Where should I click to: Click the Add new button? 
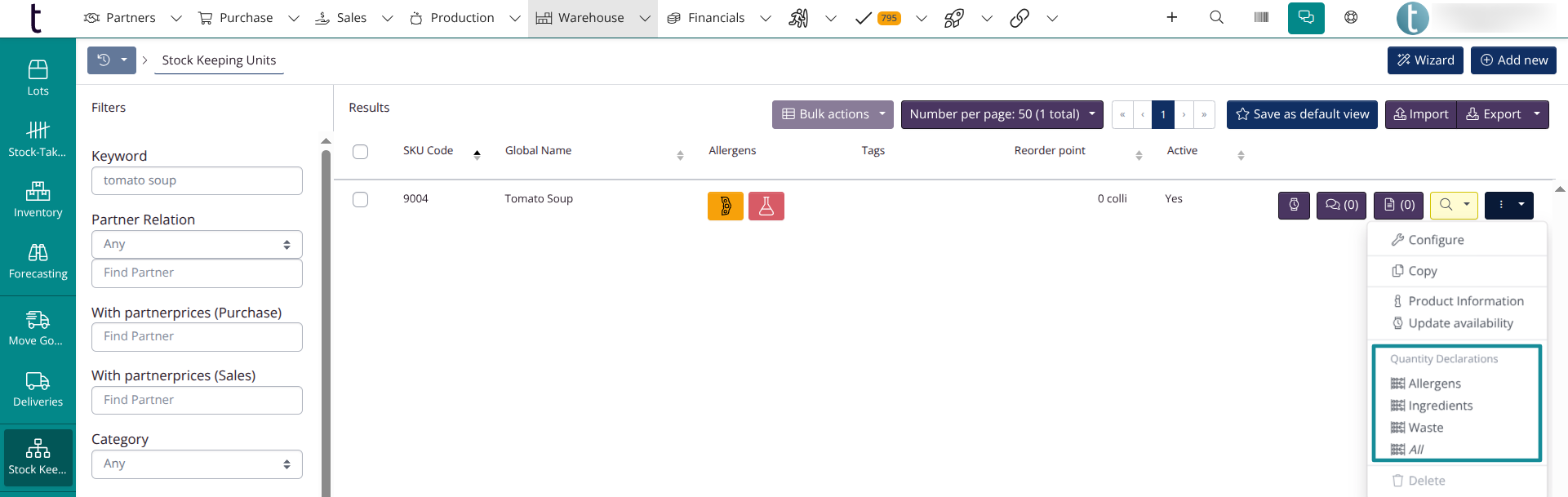(x=1513, y=60)
